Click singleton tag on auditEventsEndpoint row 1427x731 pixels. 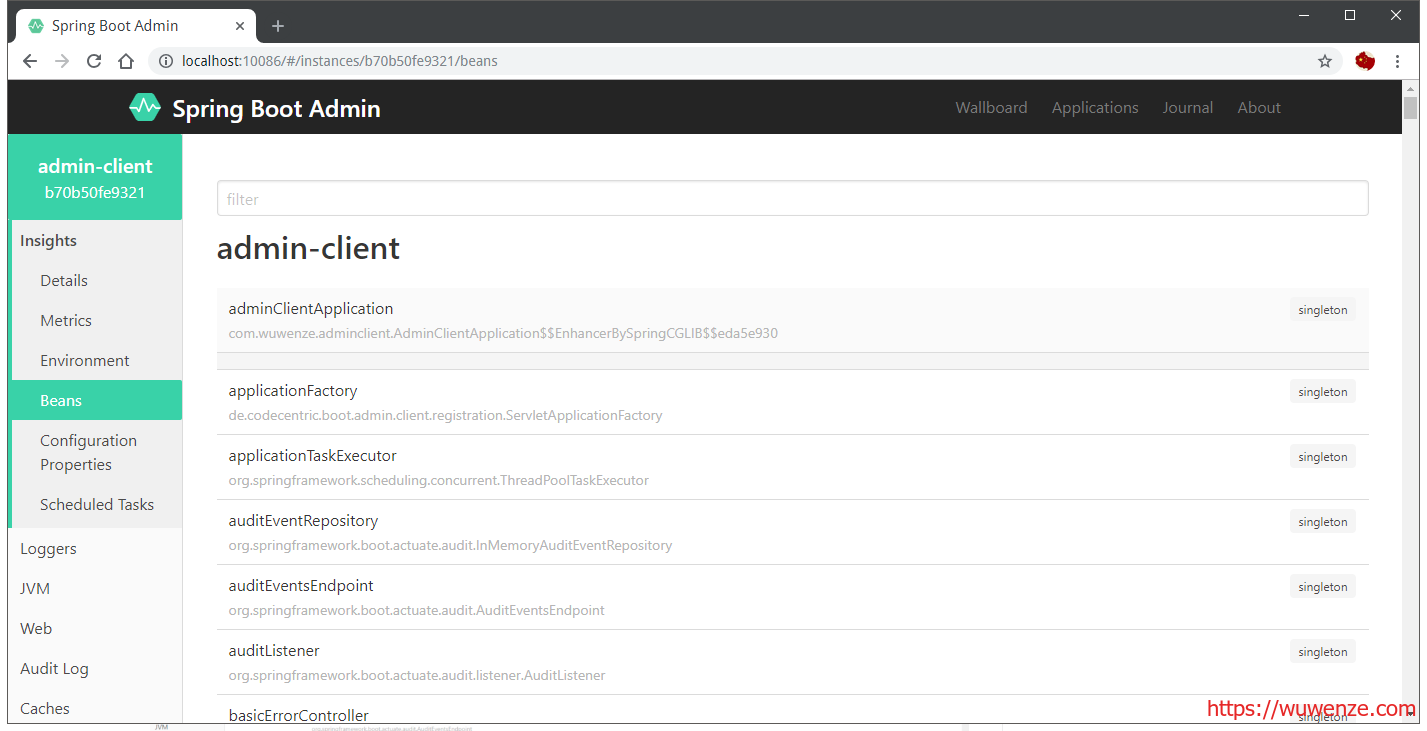tap(1322, 587)
